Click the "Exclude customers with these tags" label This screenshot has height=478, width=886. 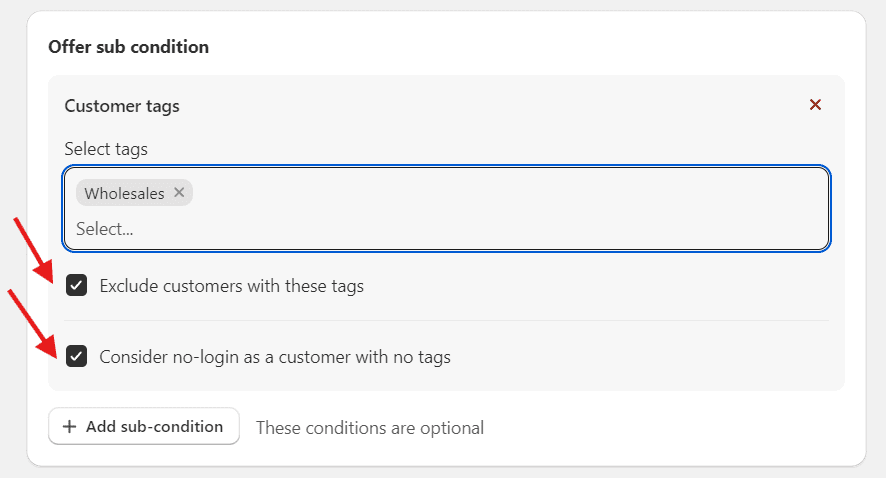pyautogui.click(x=231, y=286)
